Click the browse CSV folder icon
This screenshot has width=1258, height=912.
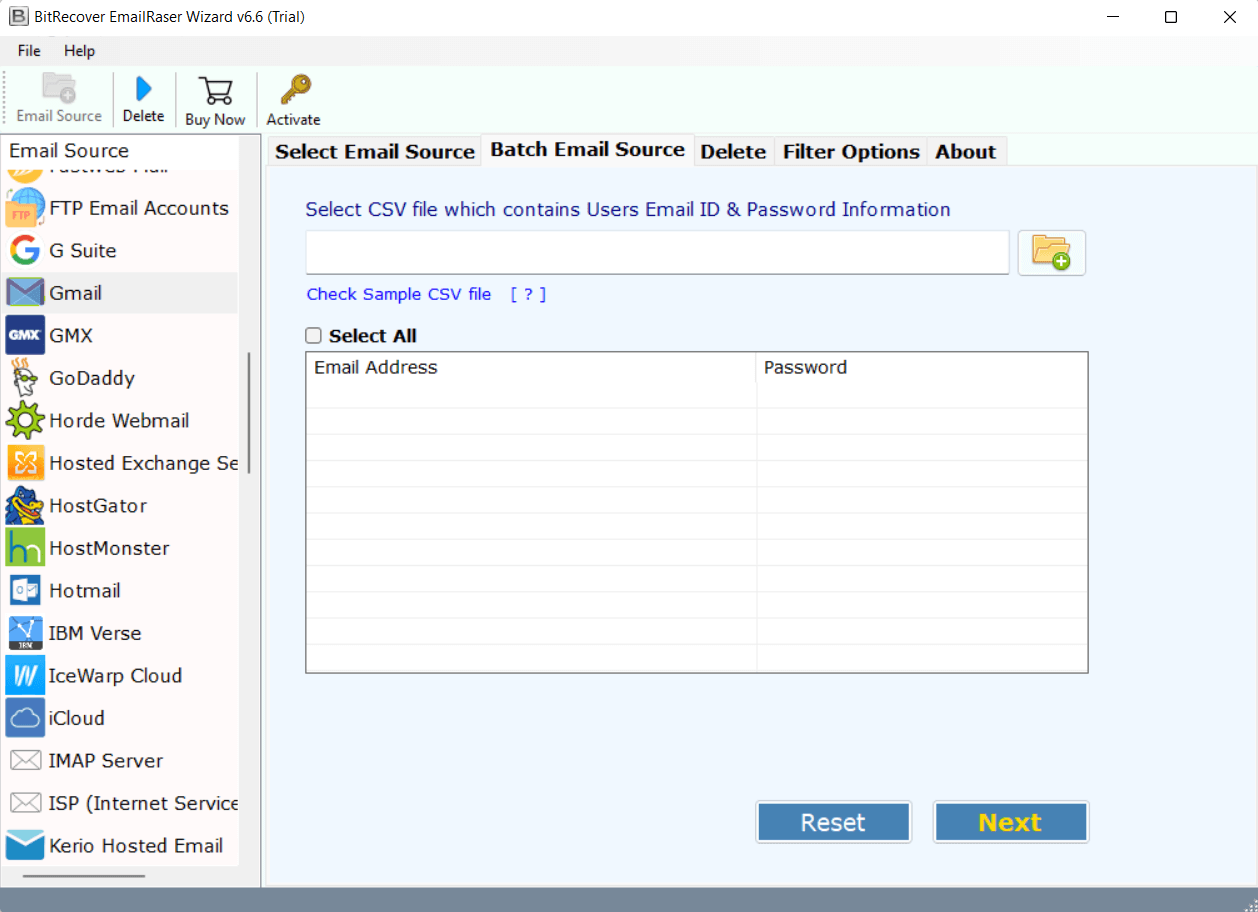[x=1051, y=252]
